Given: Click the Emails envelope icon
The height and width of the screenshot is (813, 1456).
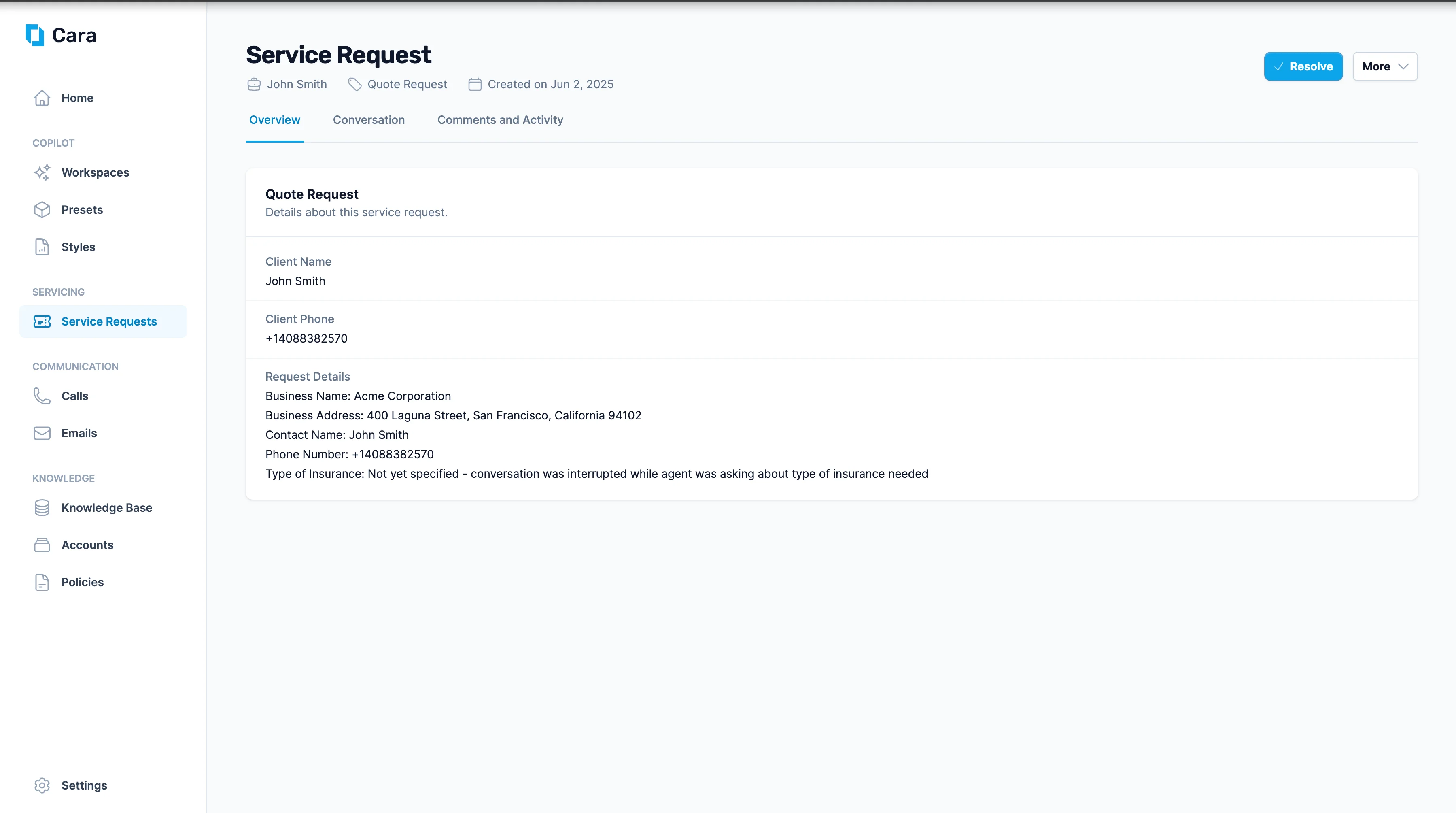Looking at the screenshot, I should [x=42, y=433].
